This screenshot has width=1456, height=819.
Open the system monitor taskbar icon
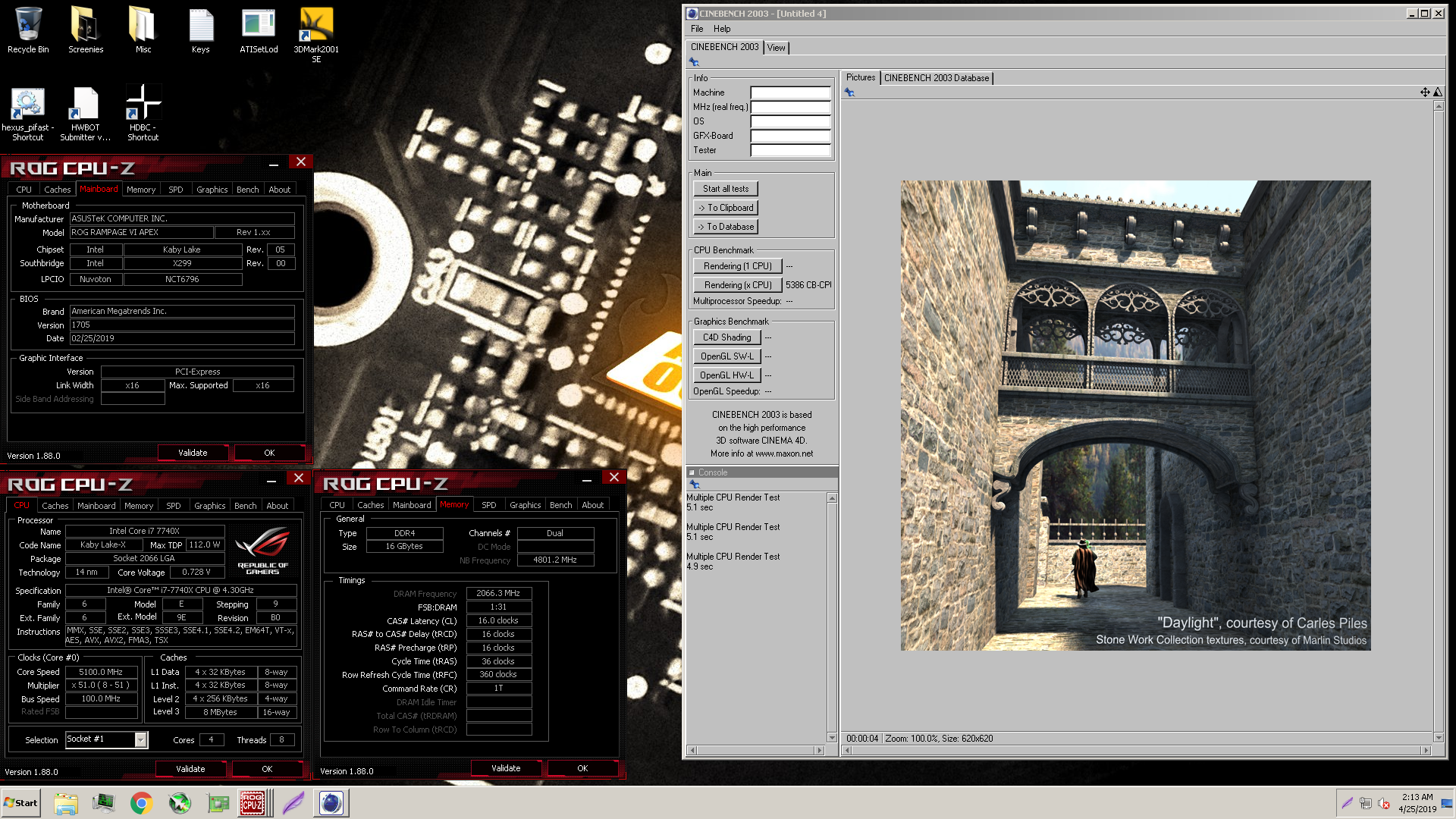click(x=103, y=803)
